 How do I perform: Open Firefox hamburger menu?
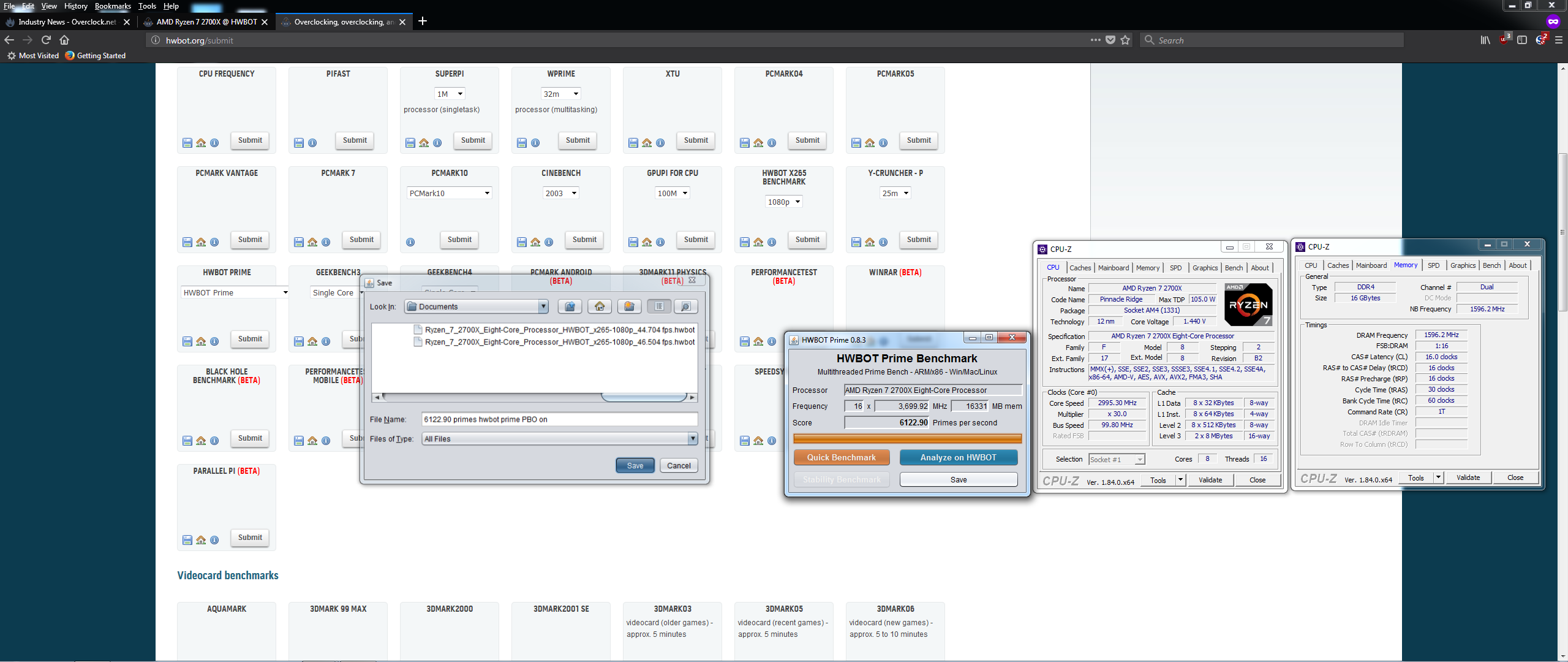click(1559, 40)
